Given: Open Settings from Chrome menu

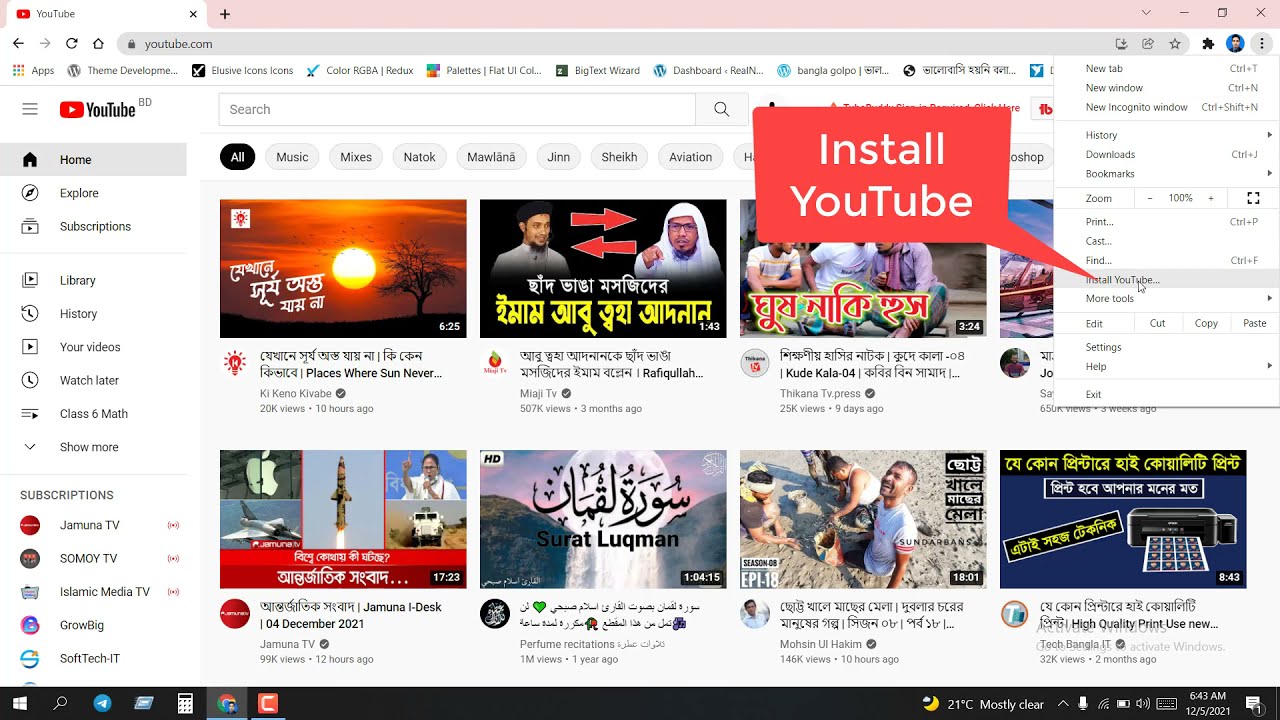Looking at the screenshot, I should (1168, 347).
